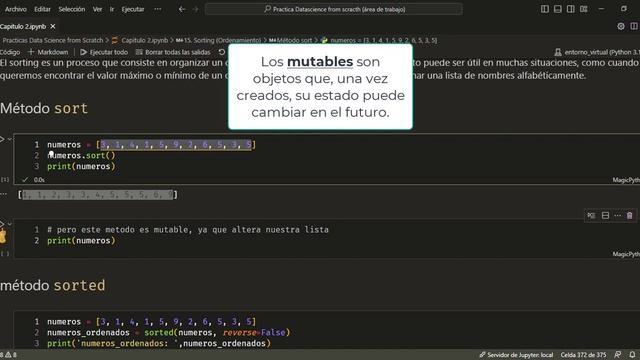
Task: Click code line numeros.sort()
Action: 81,156
